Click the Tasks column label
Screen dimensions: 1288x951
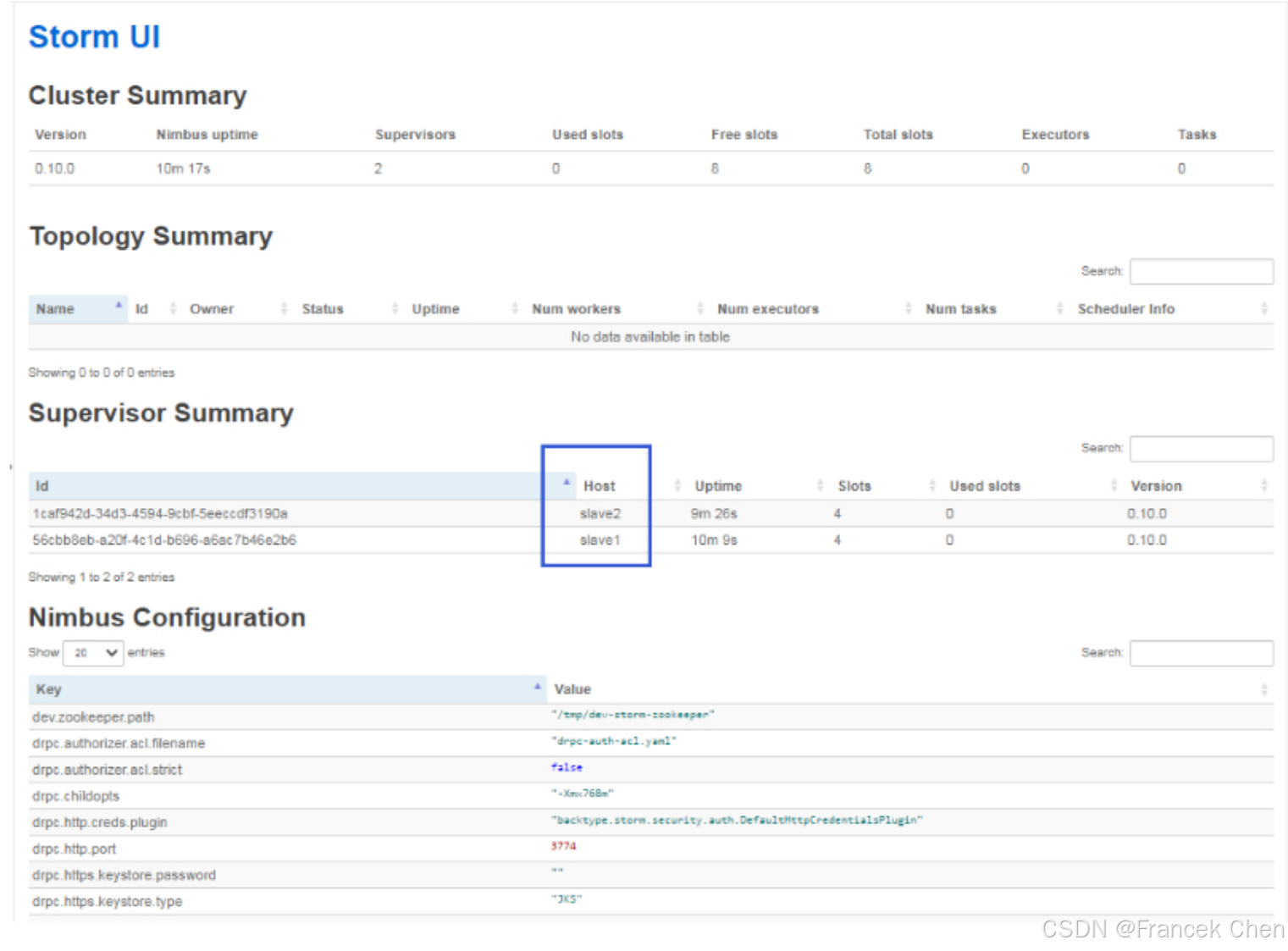tap(1197, 135)
